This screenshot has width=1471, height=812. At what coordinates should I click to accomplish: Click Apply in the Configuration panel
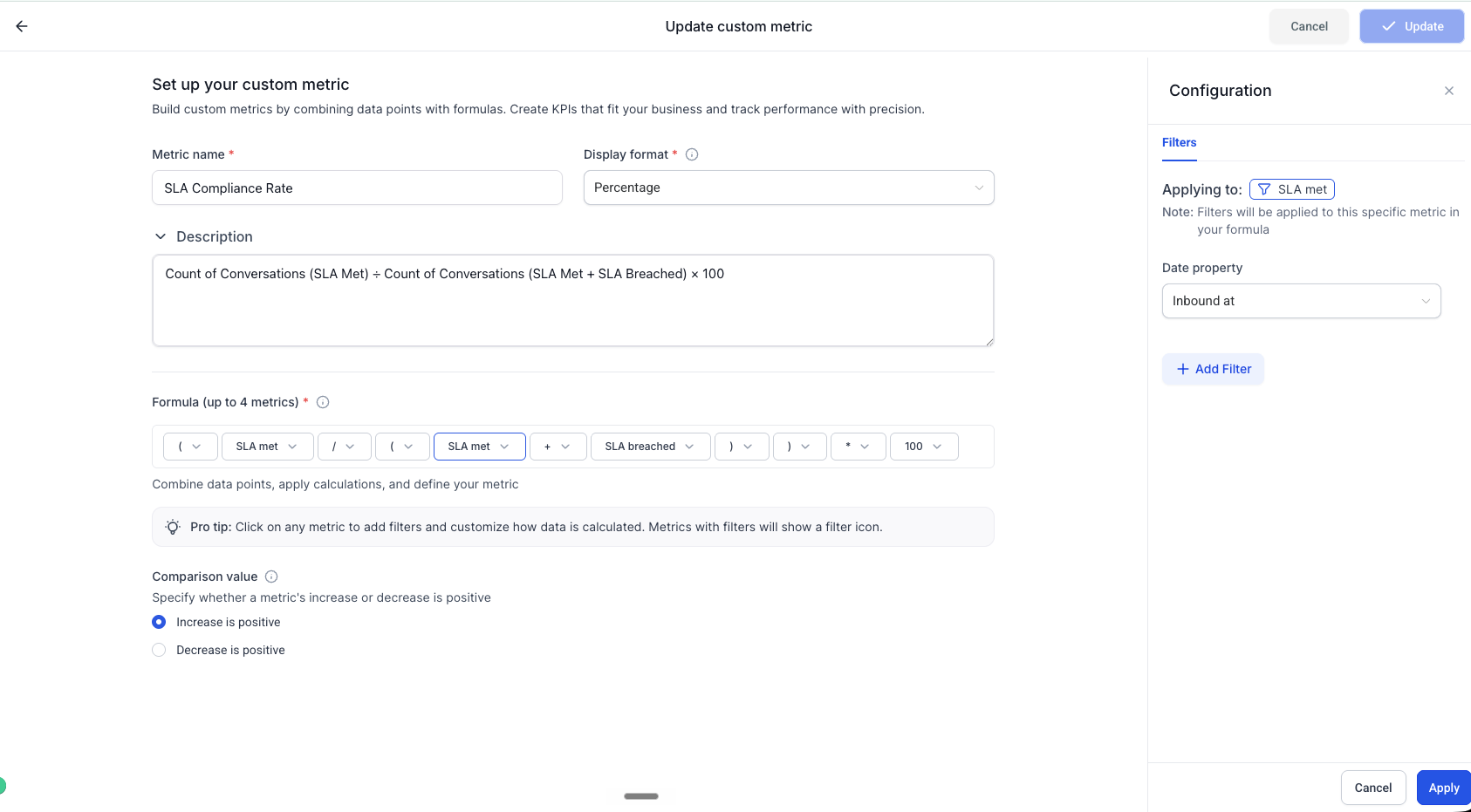[x=1444, y=788]
